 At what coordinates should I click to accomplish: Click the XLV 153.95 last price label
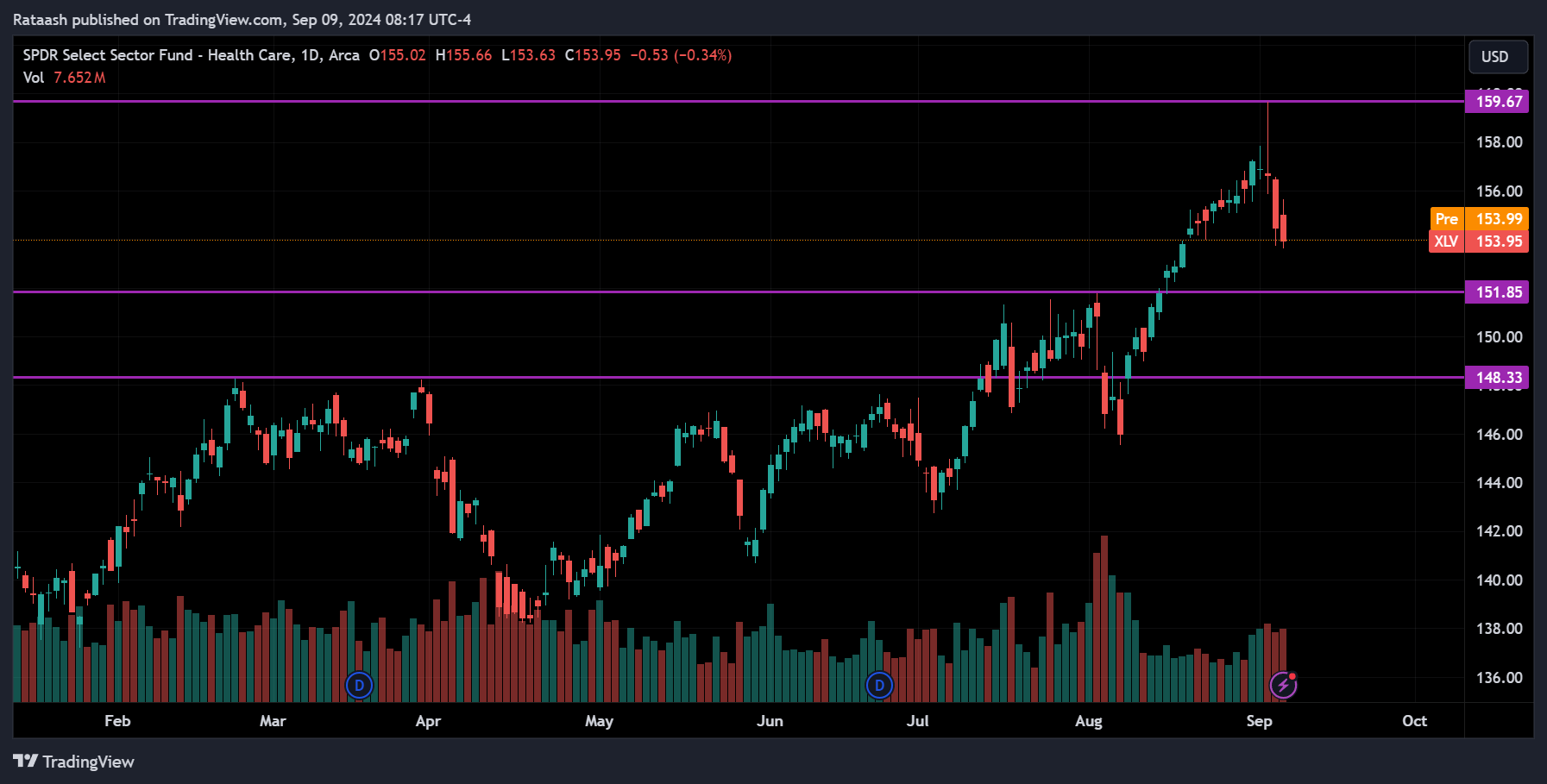click(1479, 241)
